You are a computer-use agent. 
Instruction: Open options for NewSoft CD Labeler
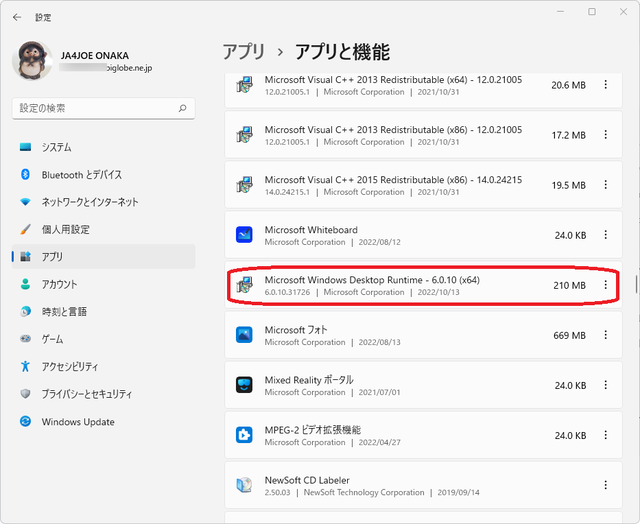click(x=606, y=485)
